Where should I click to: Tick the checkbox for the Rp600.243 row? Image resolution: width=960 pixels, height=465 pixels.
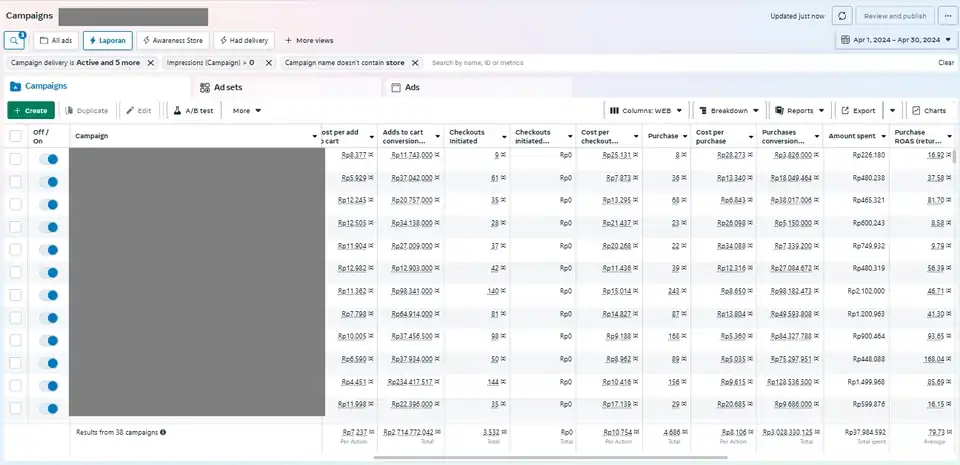15,227
